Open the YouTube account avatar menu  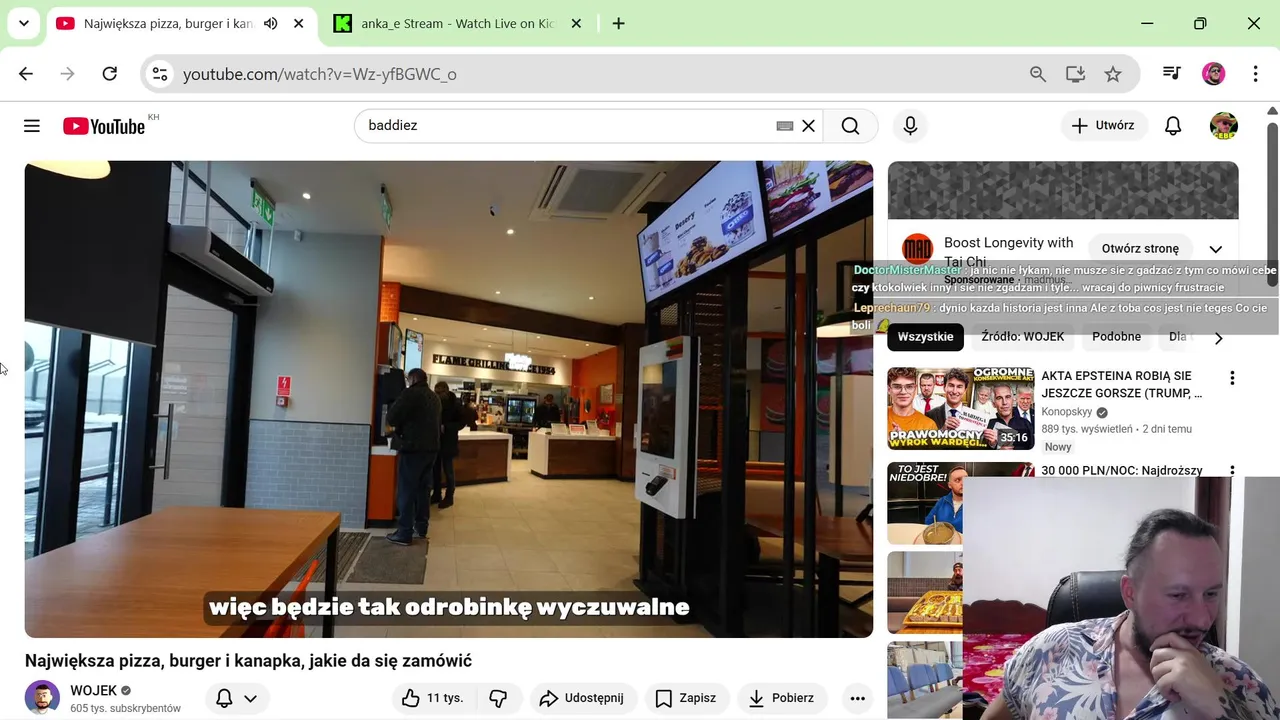1223,125
